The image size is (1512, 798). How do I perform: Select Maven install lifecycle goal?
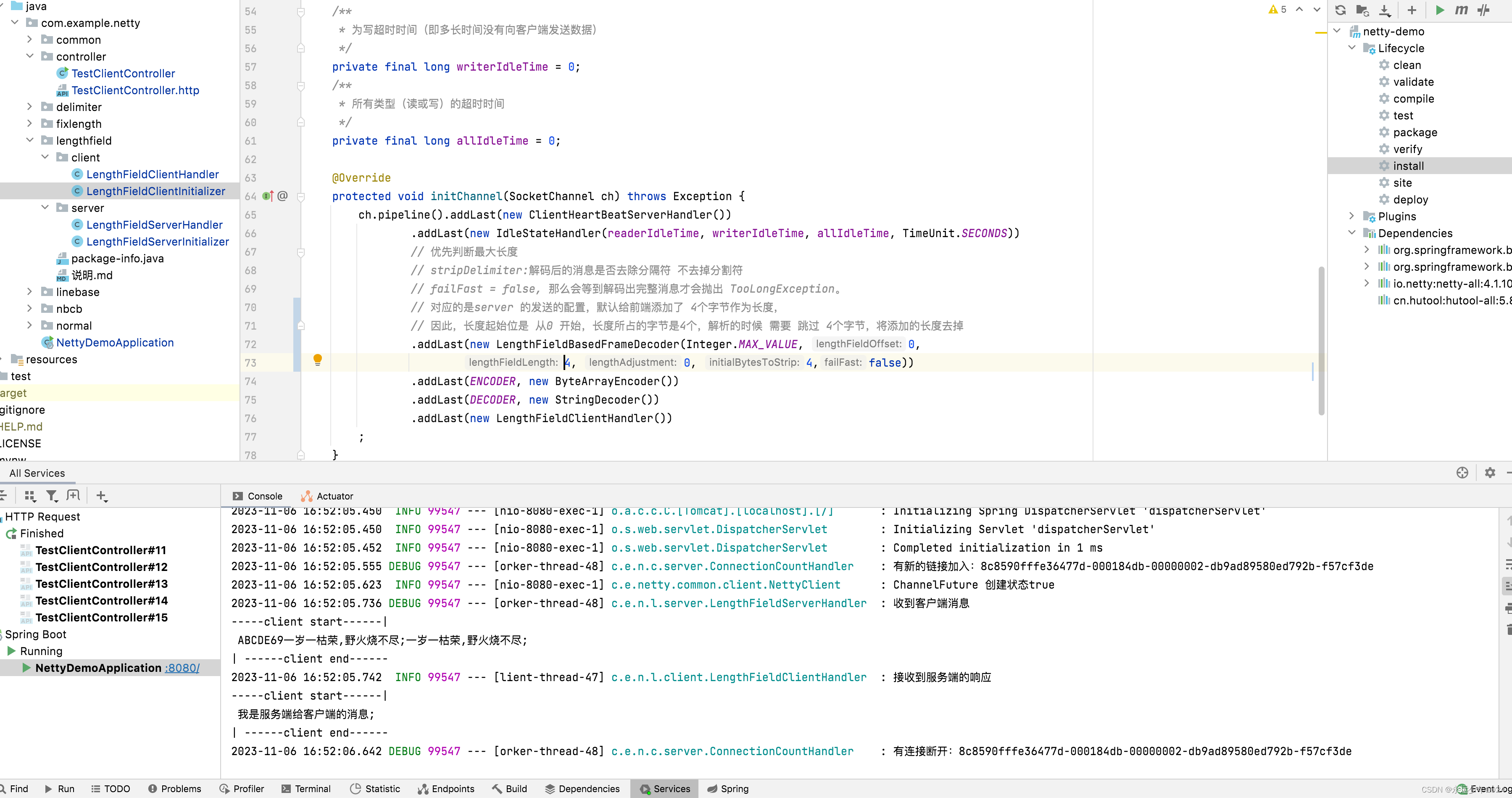1408,166
